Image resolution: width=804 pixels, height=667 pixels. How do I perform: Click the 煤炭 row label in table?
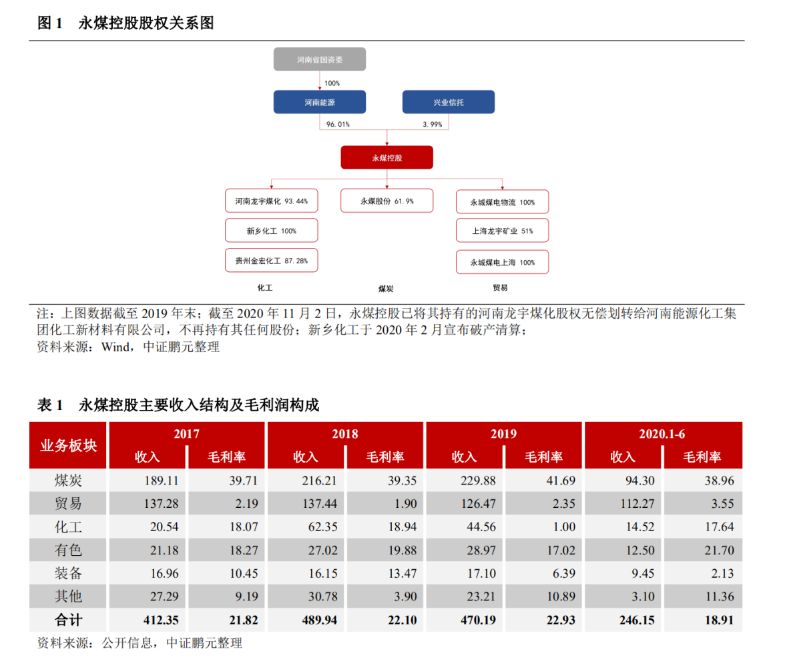point(68,480)
